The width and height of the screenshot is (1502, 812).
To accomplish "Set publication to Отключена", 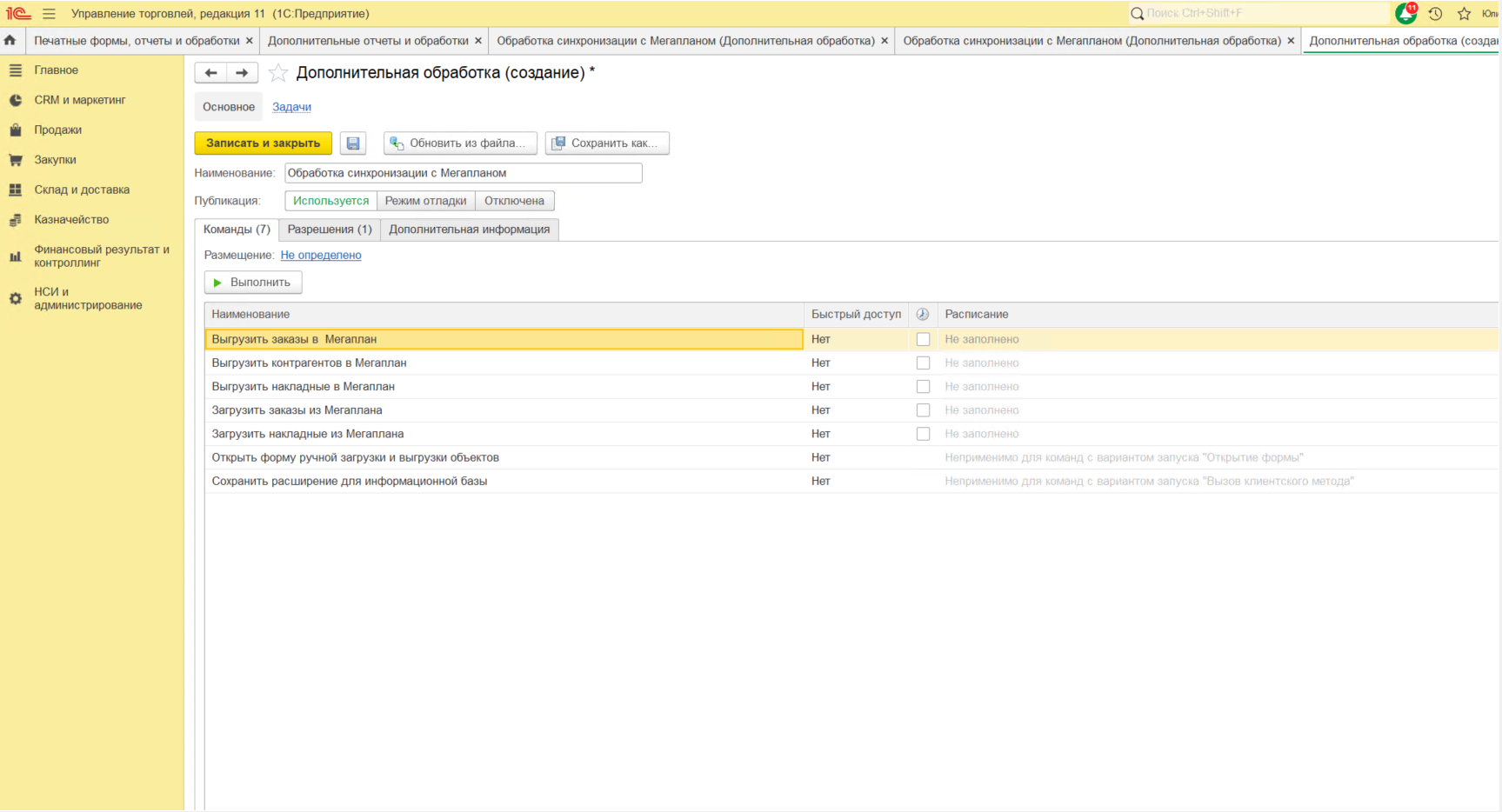I will 515,201.
